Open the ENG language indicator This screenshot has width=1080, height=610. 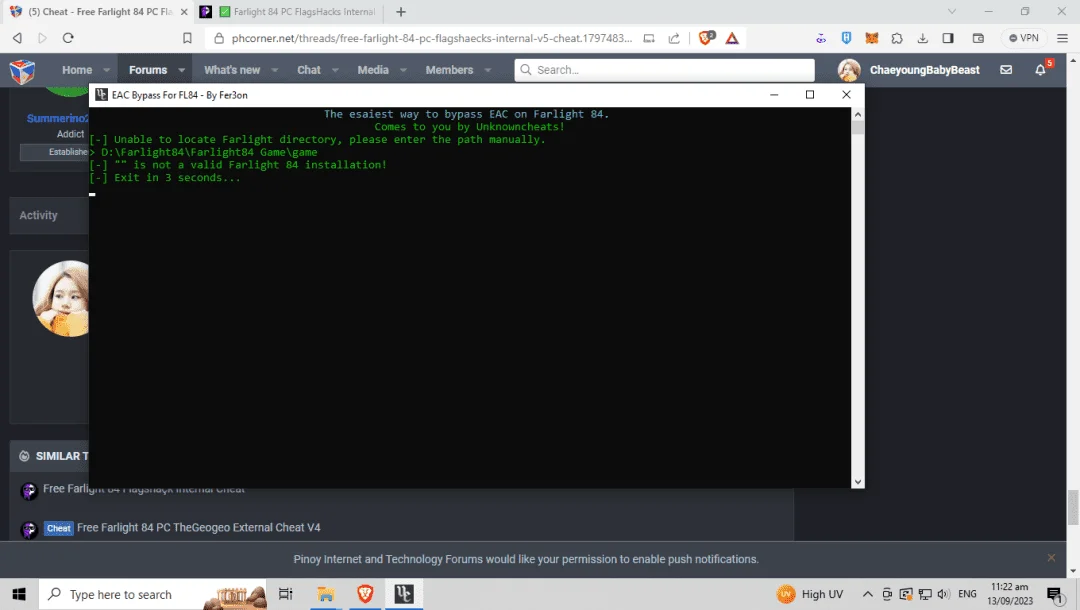[x=967, y=594]
